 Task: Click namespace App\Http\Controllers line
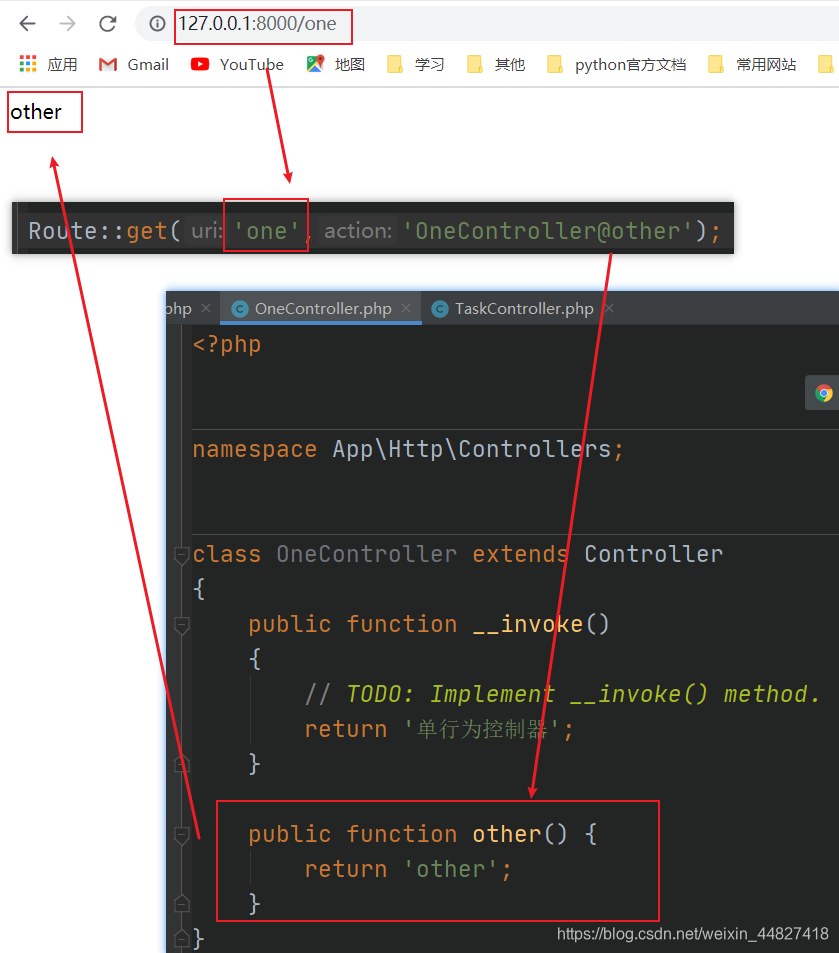click(x=408, y=449)
